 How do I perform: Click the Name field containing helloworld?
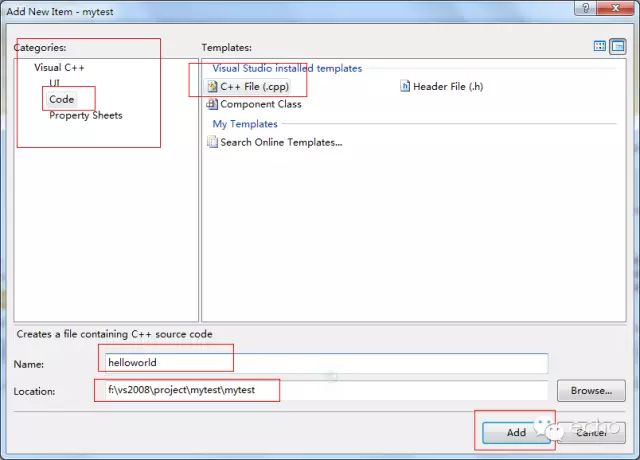click(326, 363)
